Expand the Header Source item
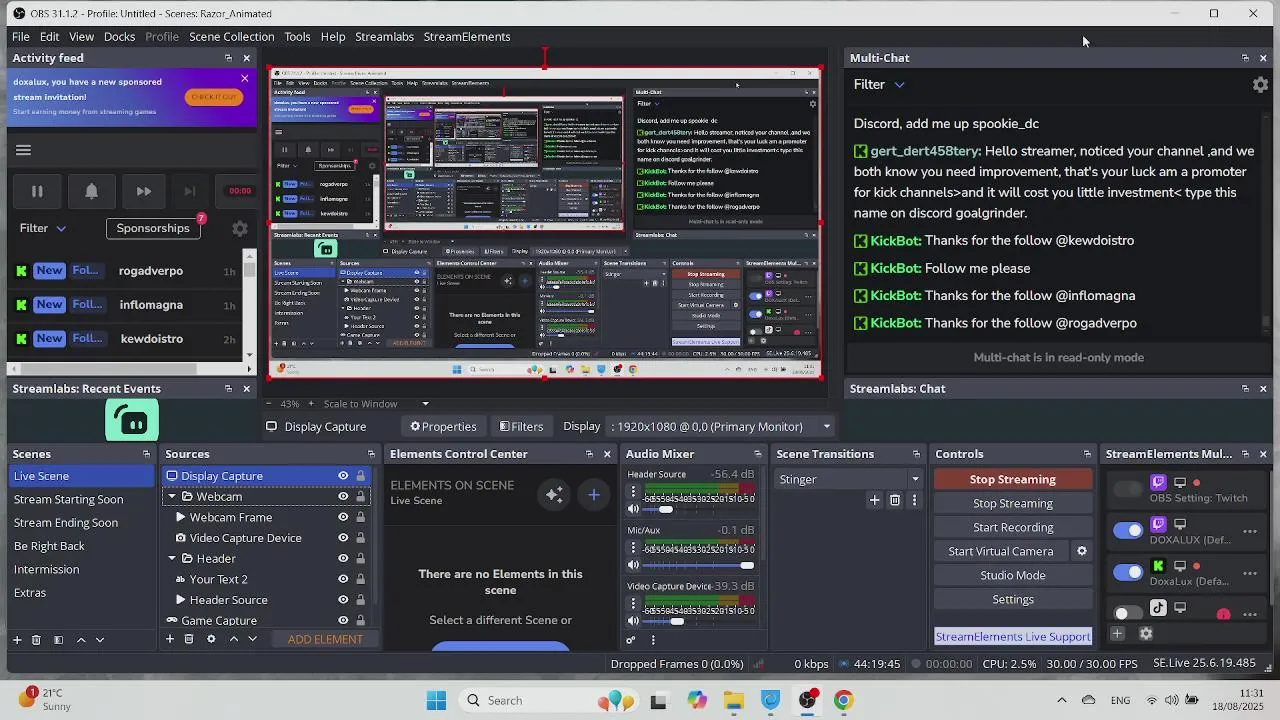1280x720 pixels. pyautogui.click(x=181, y=600)
